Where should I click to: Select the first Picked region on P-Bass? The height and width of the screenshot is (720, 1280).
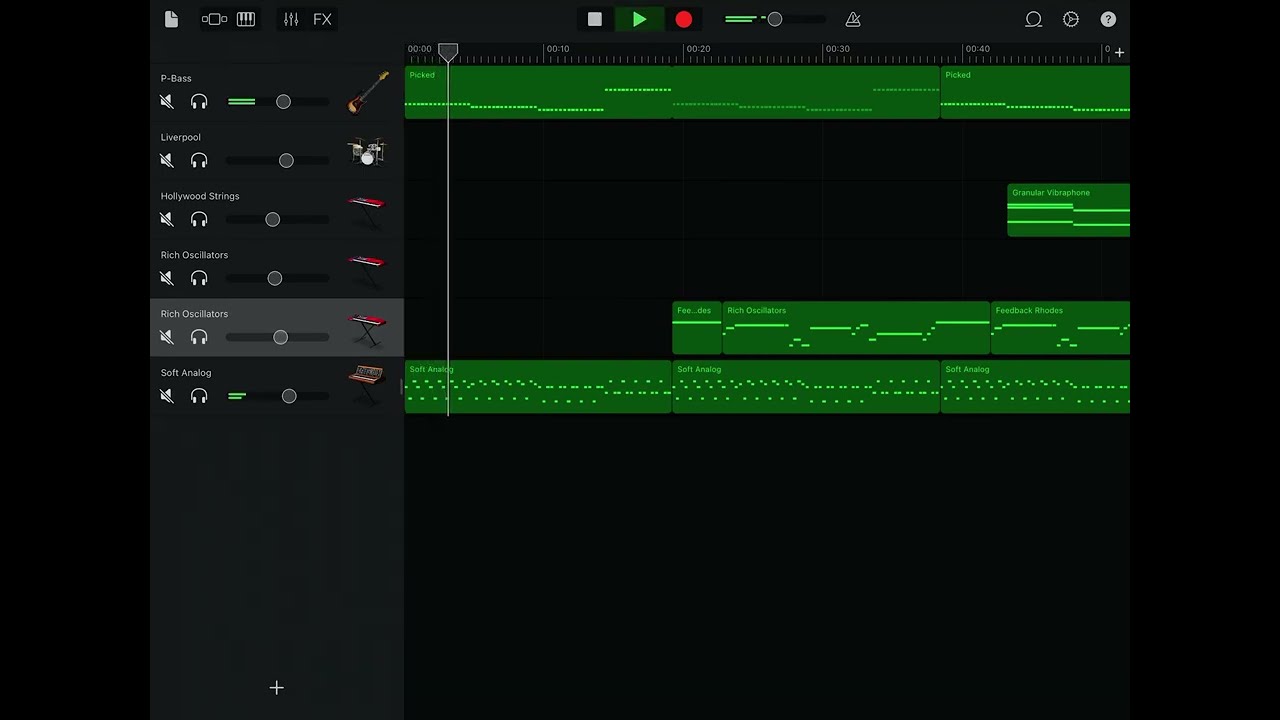pyautogui.click(x=538, y=92)
